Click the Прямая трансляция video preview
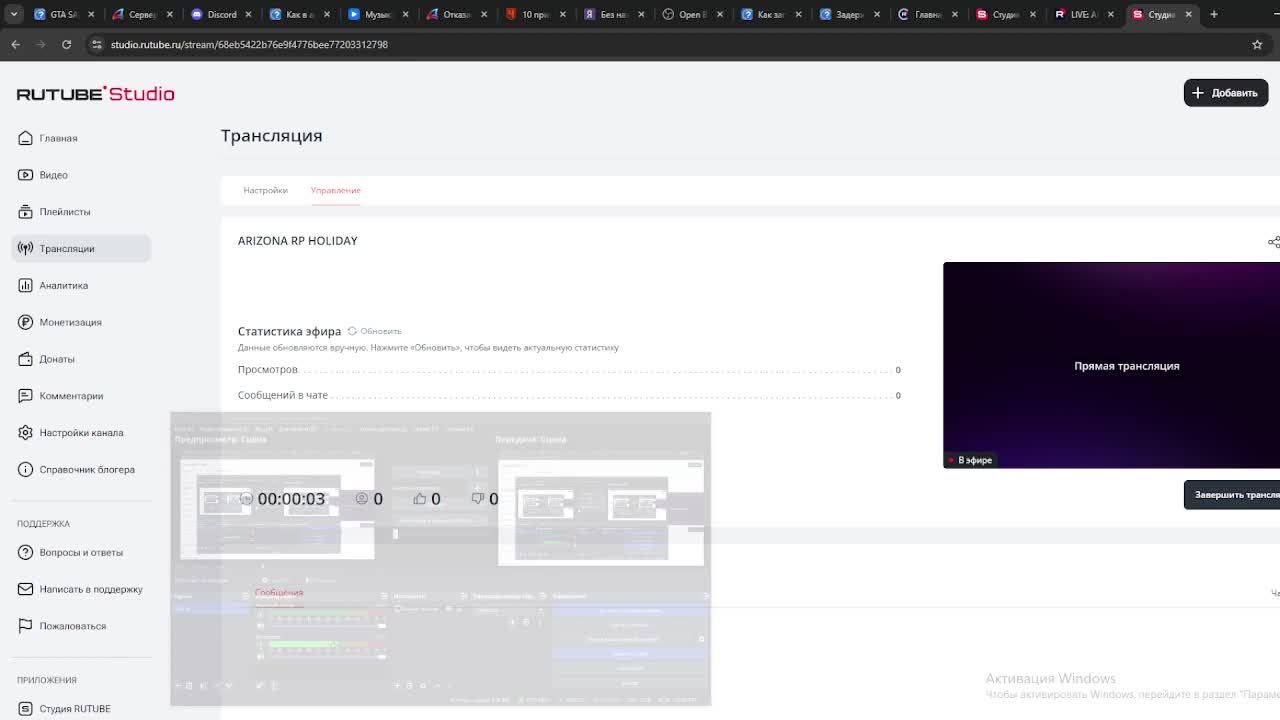The image size is (1280, 720). pyautogui.click(x=1111, y=365)
